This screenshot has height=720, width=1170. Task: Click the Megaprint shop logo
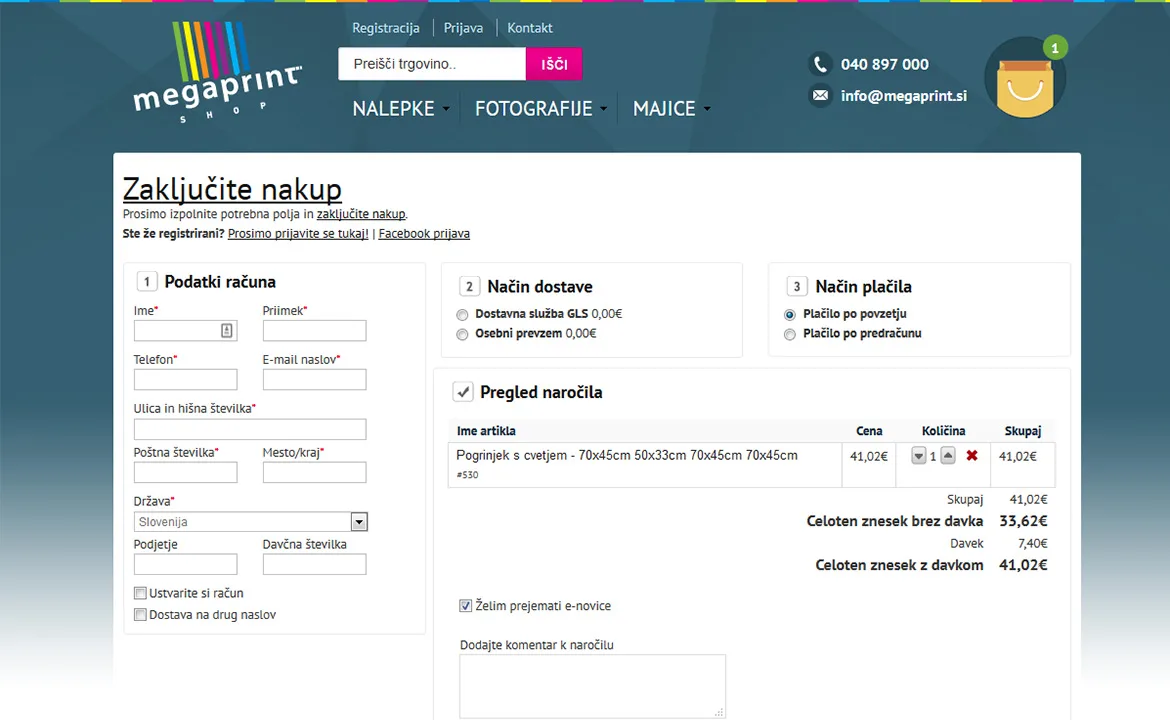[217, 72]
